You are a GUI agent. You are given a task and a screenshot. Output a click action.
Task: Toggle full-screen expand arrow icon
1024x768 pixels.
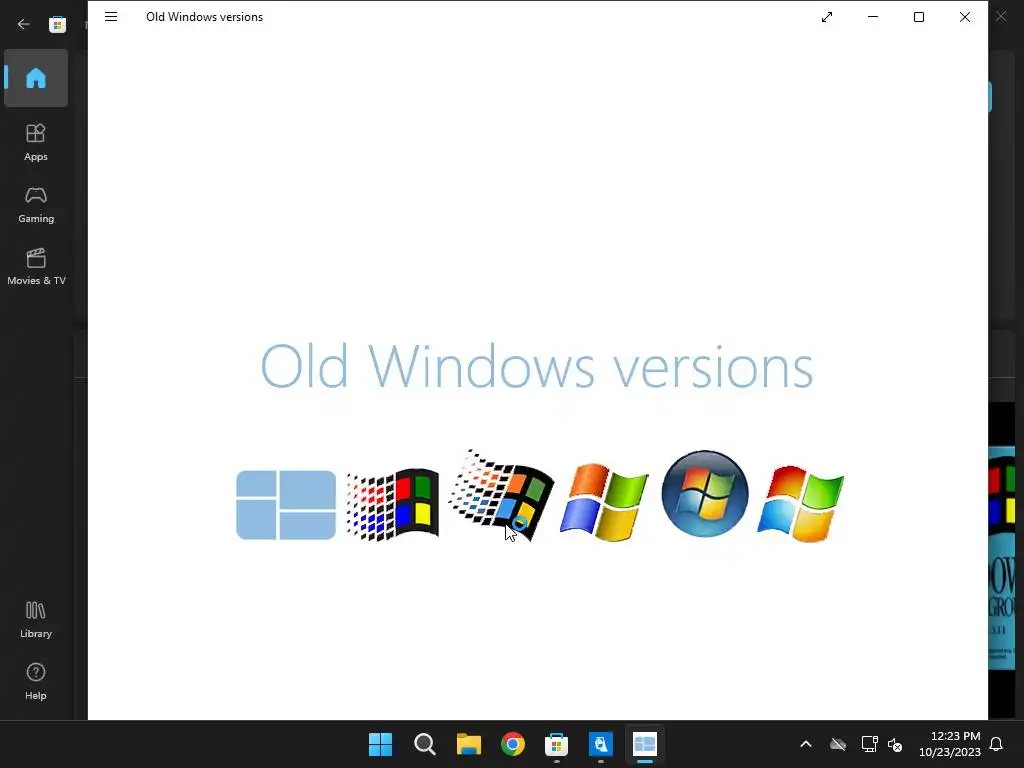point(827,17)
